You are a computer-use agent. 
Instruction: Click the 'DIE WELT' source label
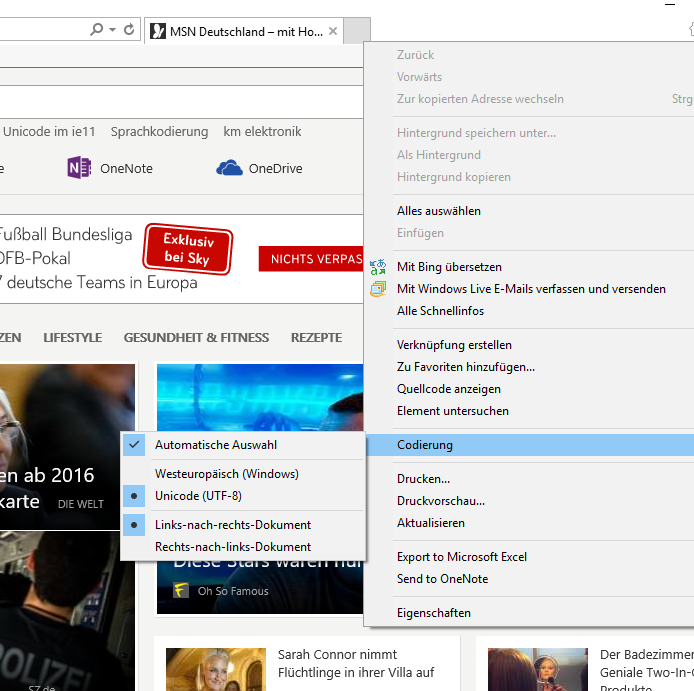point(81,504)
